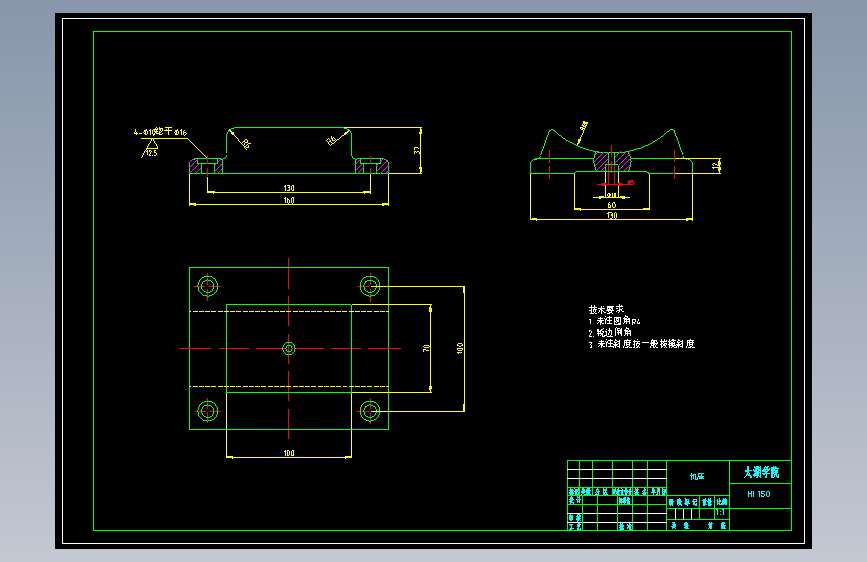The height and width of the screenshot is (562, 867).
Task: Select the "130" dimension beneath the 60
Action: click(612, 216)
